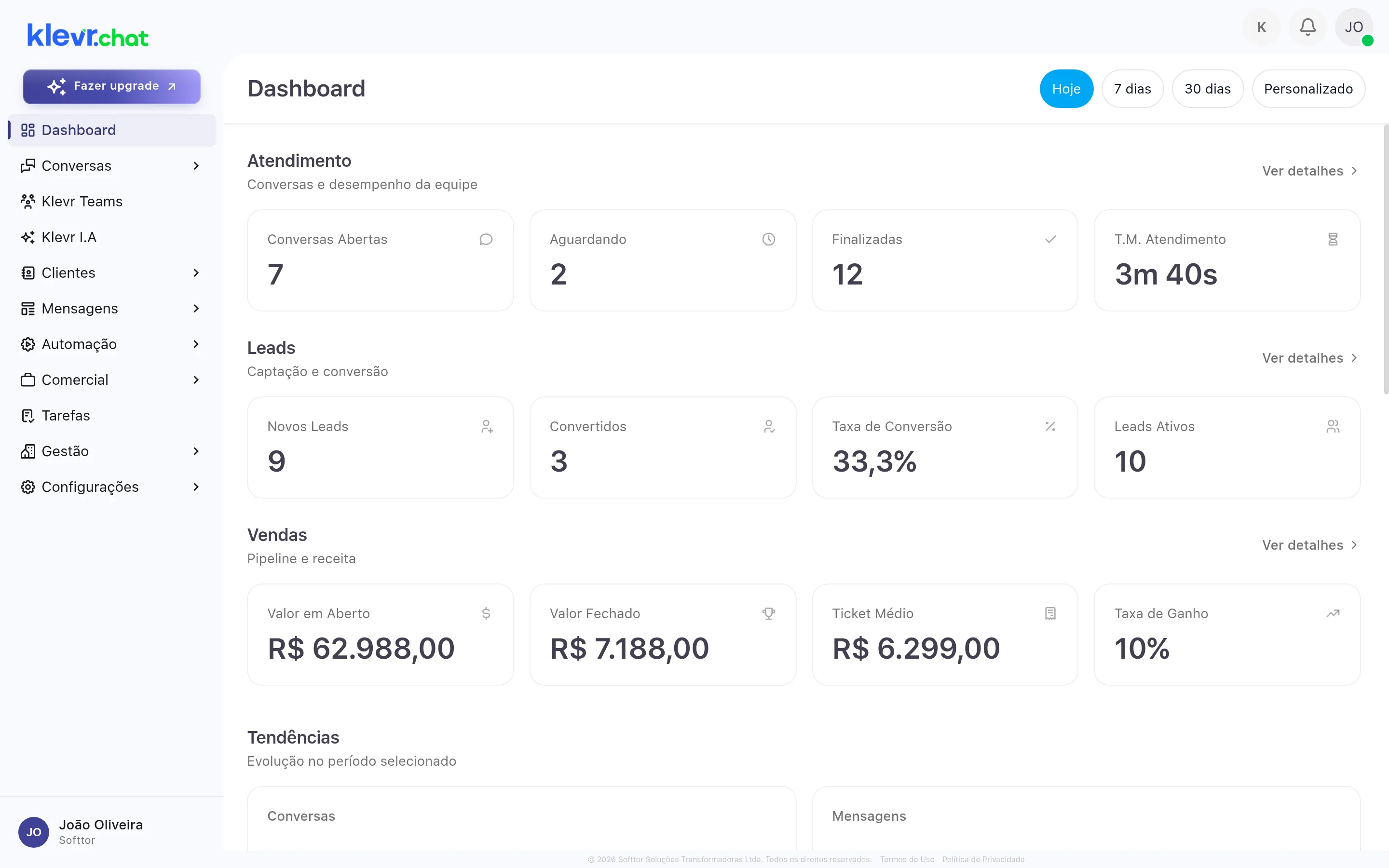1389x868 pixels.
Task: Select the 7 dias period filter
Action: pyautogui.click(x=1132, y=89)
